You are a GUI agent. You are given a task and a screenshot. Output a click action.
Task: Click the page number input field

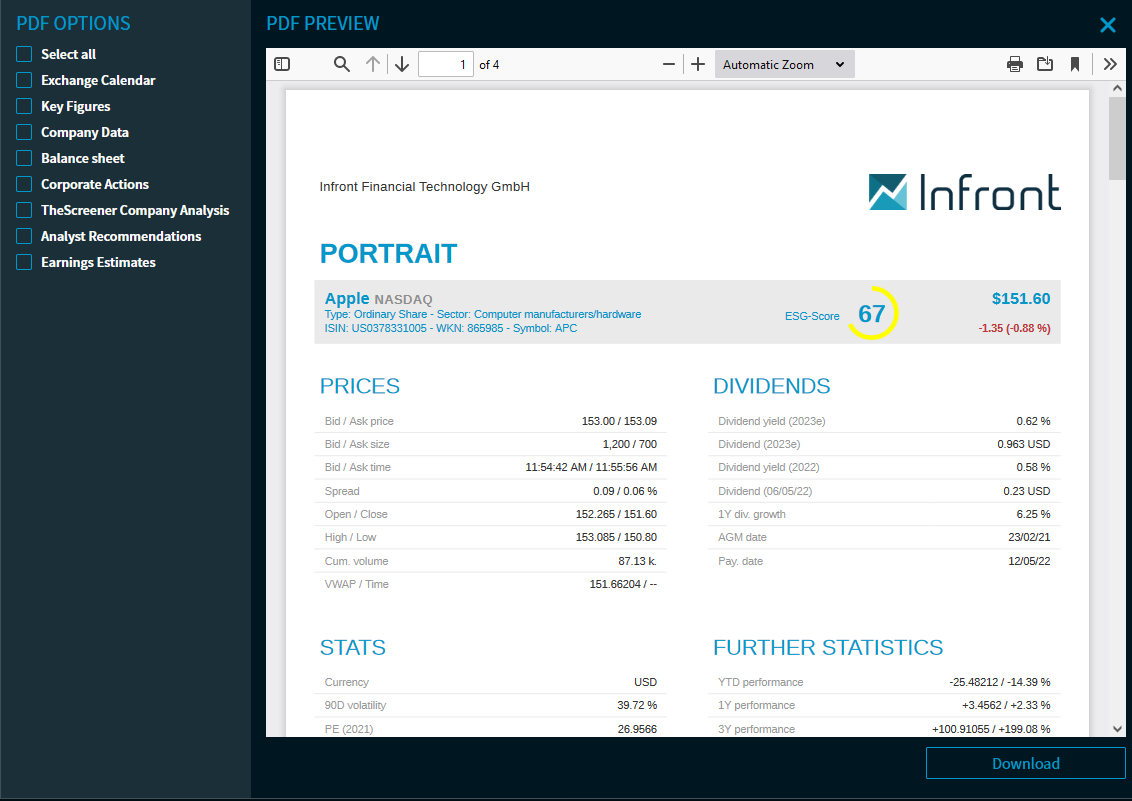[445, 64]
